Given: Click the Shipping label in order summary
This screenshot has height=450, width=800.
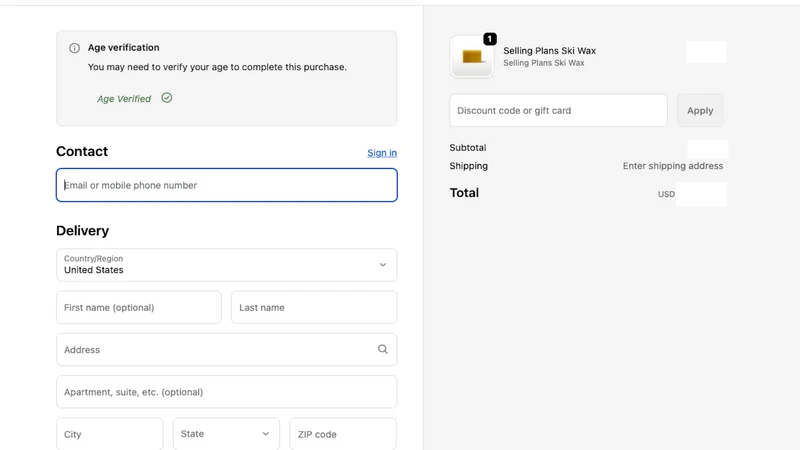Looking at the screenshot, I should coord(468,166).
